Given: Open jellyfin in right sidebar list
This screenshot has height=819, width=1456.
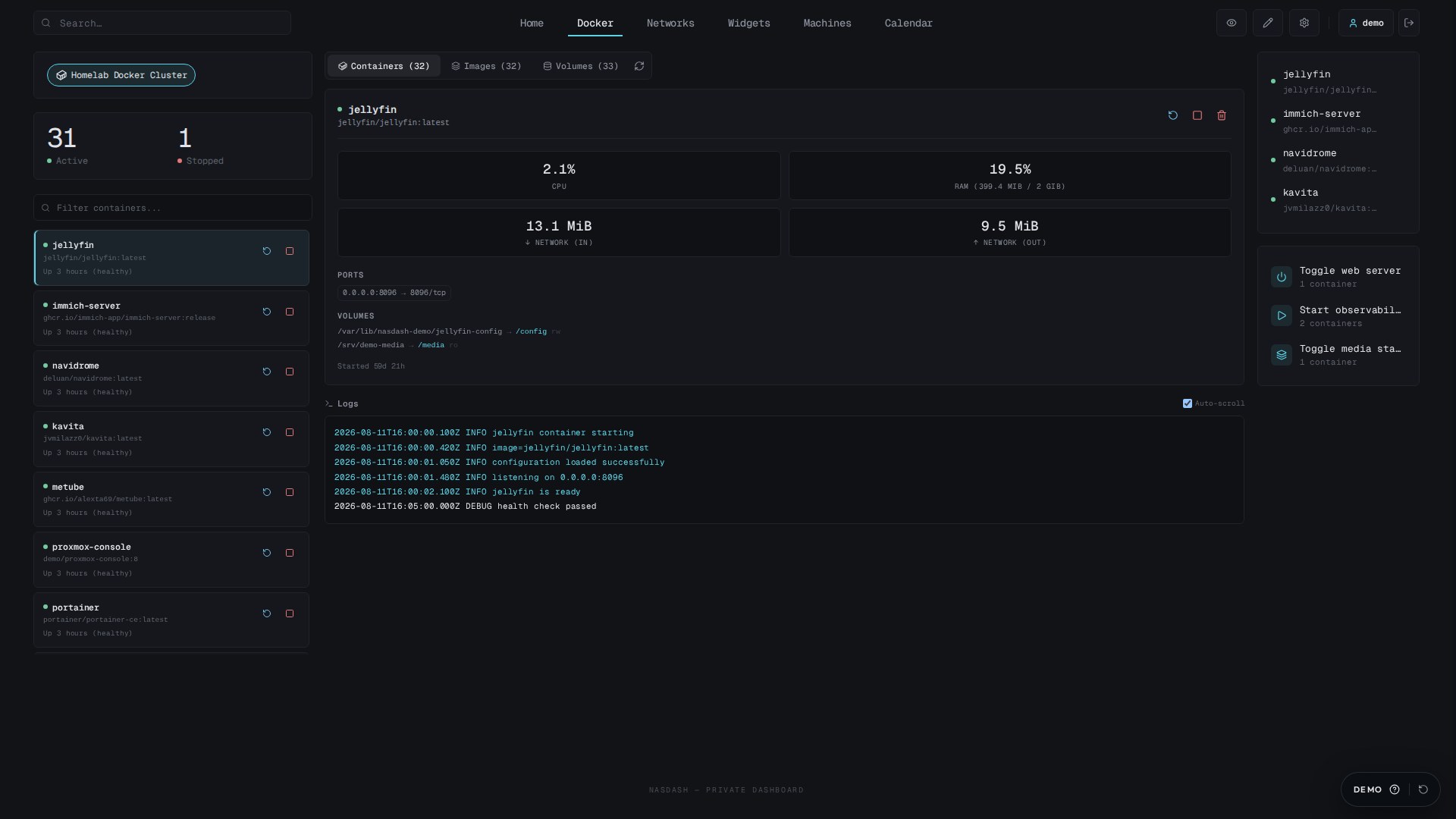Looking at the screenshot, I should (x=1338, y=81).
